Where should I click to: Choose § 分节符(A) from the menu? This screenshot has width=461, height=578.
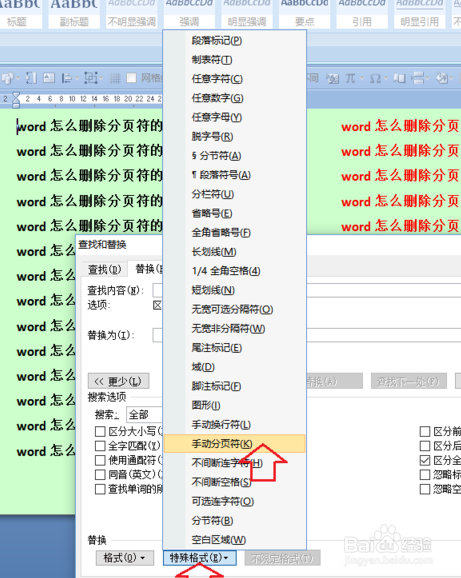click(x=235, y=156)
